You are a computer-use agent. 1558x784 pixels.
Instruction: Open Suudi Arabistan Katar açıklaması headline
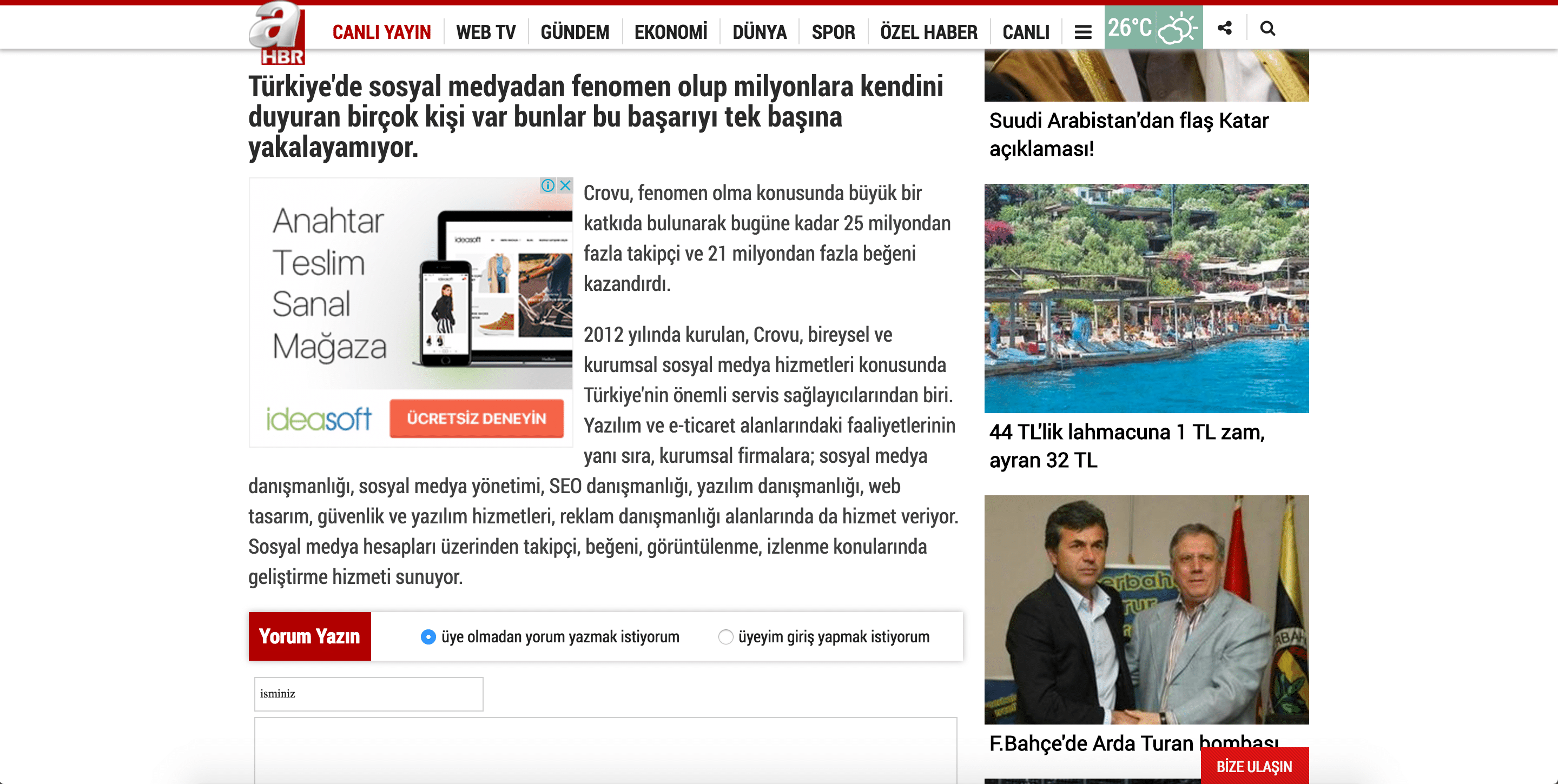[1128, 134]
